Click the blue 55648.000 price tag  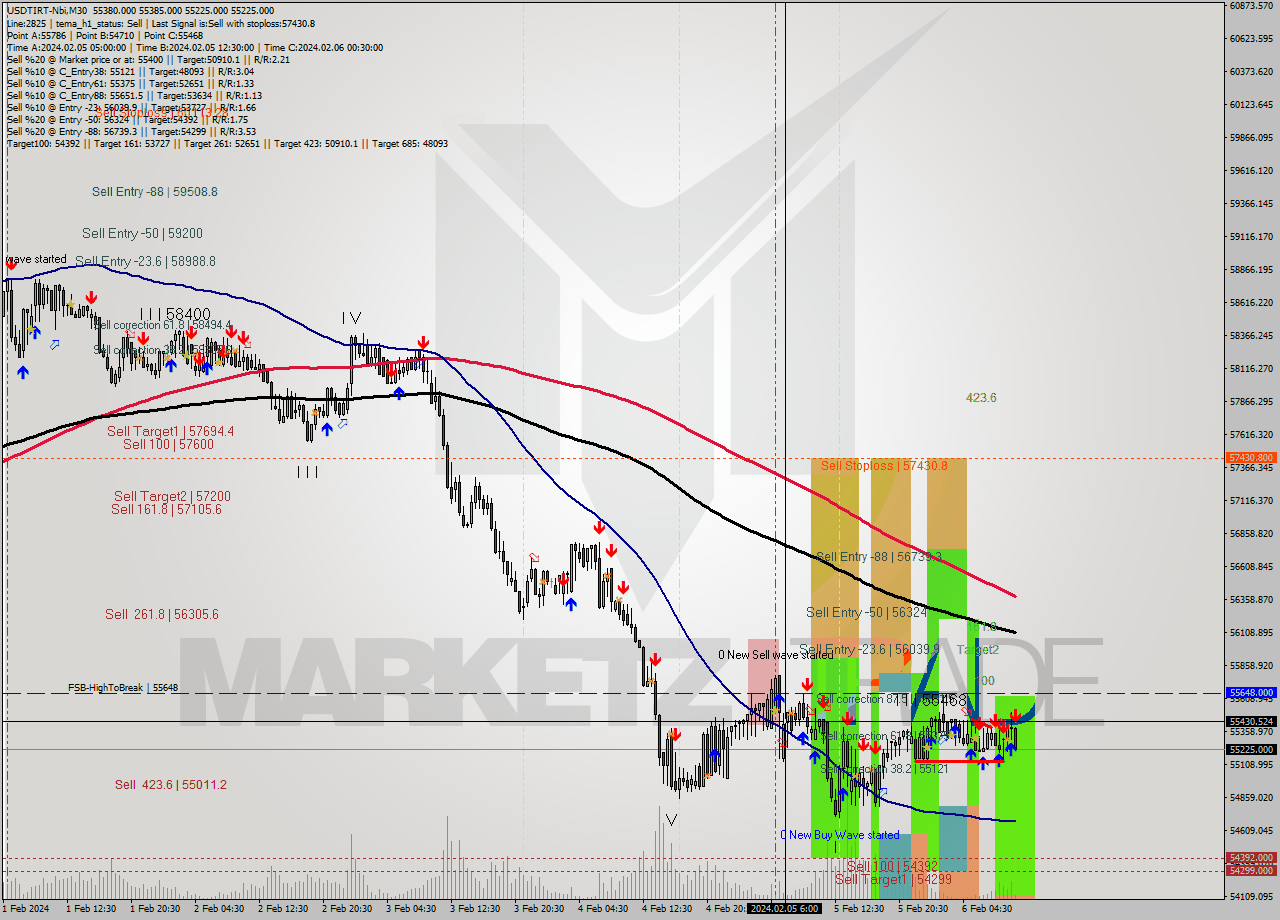click(x=1250, y=692)
